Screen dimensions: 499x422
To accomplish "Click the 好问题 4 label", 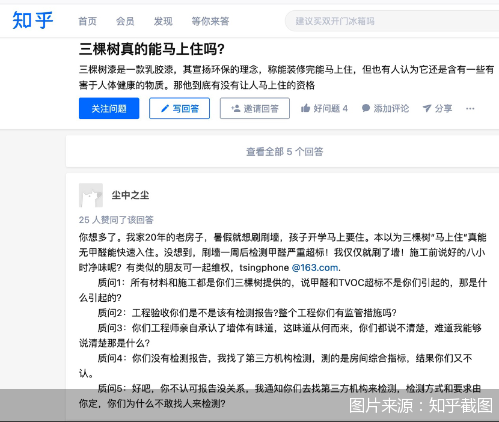I will tap(330, 108).
